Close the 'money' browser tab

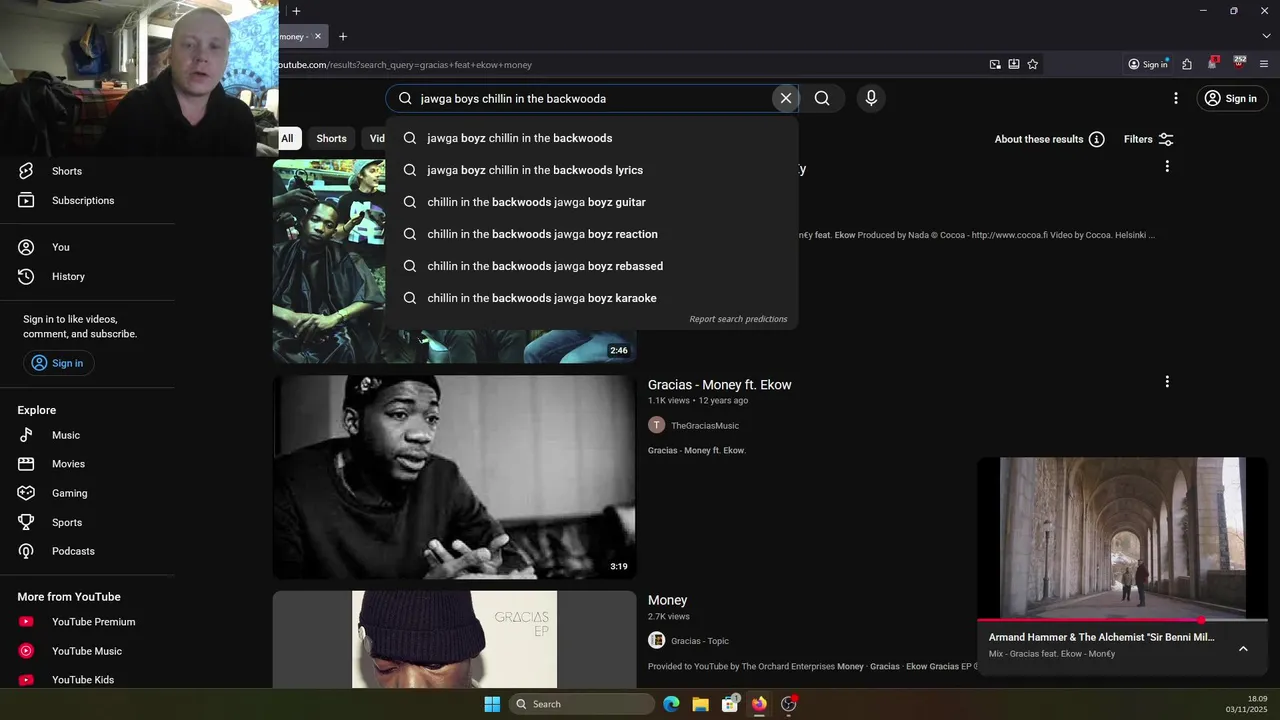(318, 36)
